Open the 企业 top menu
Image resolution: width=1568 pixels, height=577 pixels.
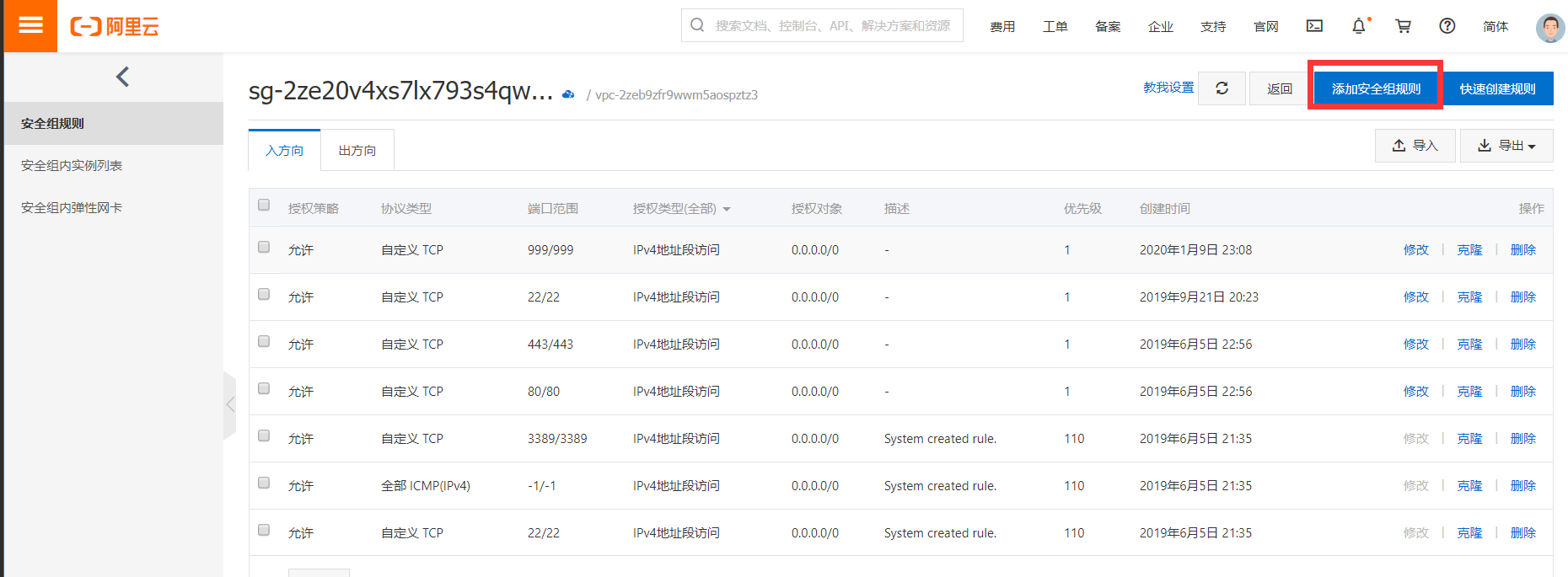coord(1161,27)
